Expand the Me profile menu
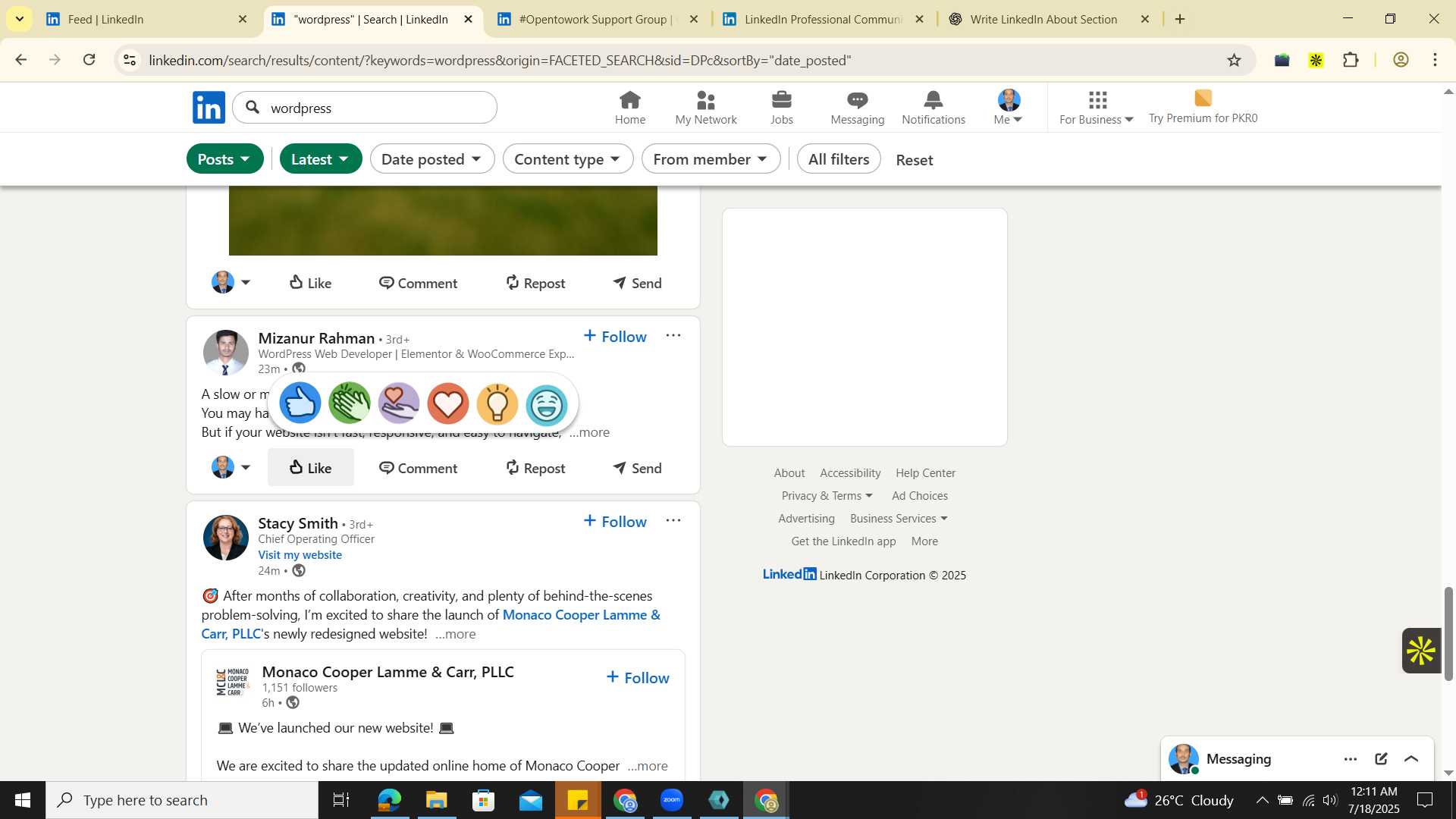Image resolution: width=1456 pixels, height=819 pixels. [x=1009, y=108]
